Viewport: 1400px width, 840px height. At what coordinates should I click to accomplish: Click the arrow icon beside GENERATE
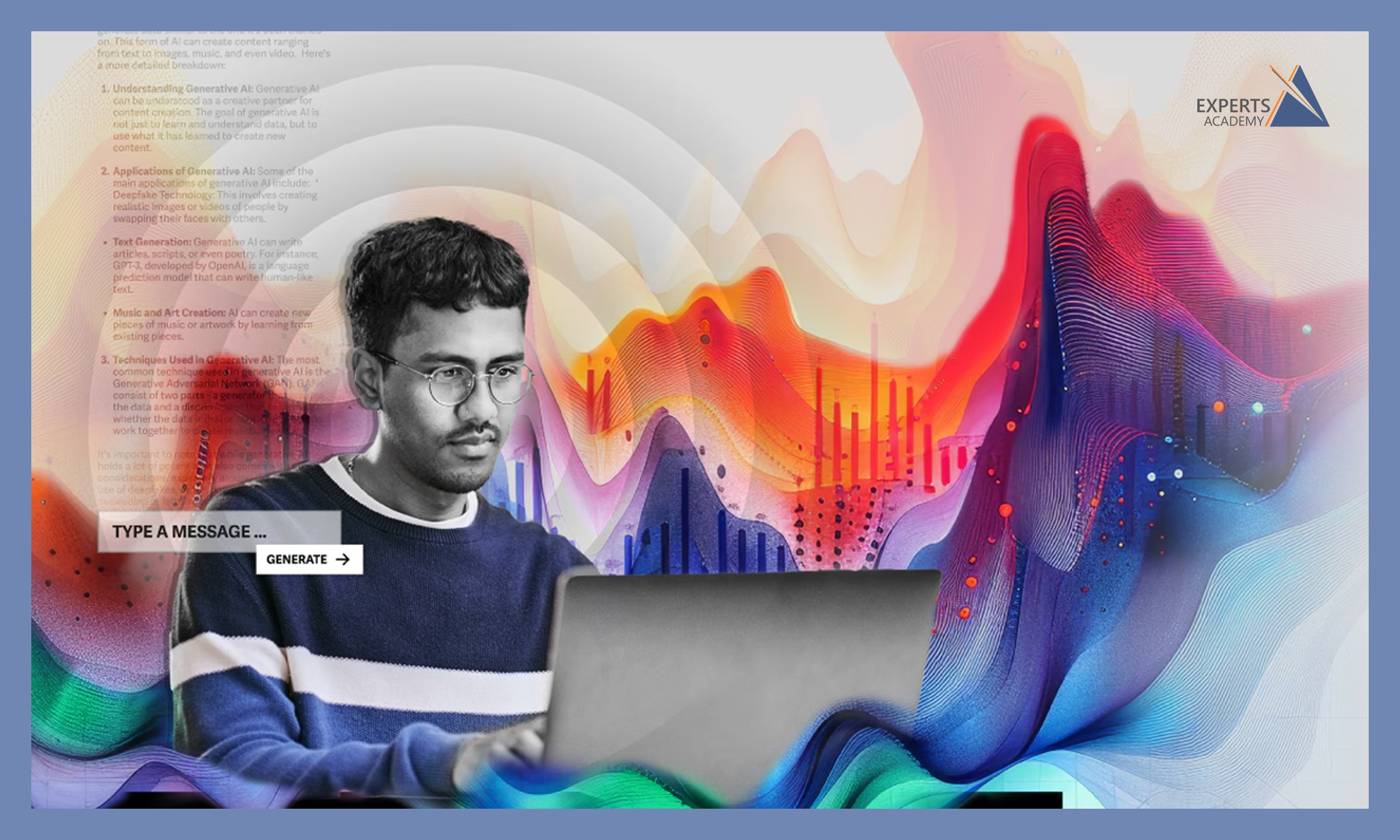click(343, 560)
